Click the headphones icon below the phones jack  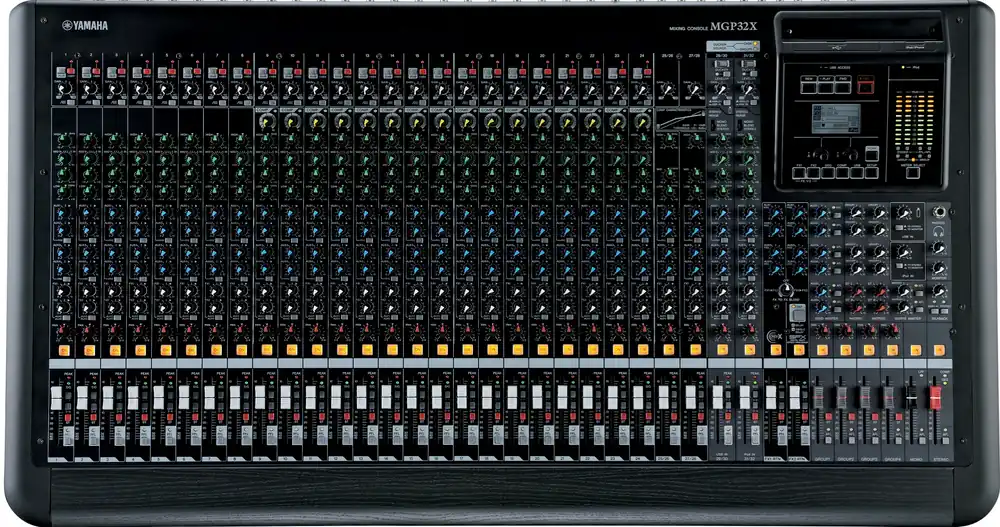click(939, 230)
